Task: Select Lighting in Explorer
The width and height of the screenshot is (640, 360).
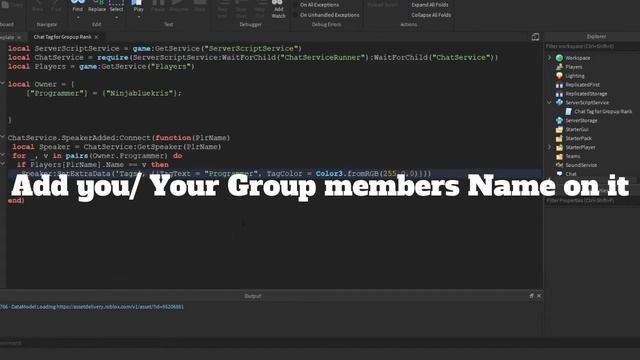Action: [x=575, y=76]
